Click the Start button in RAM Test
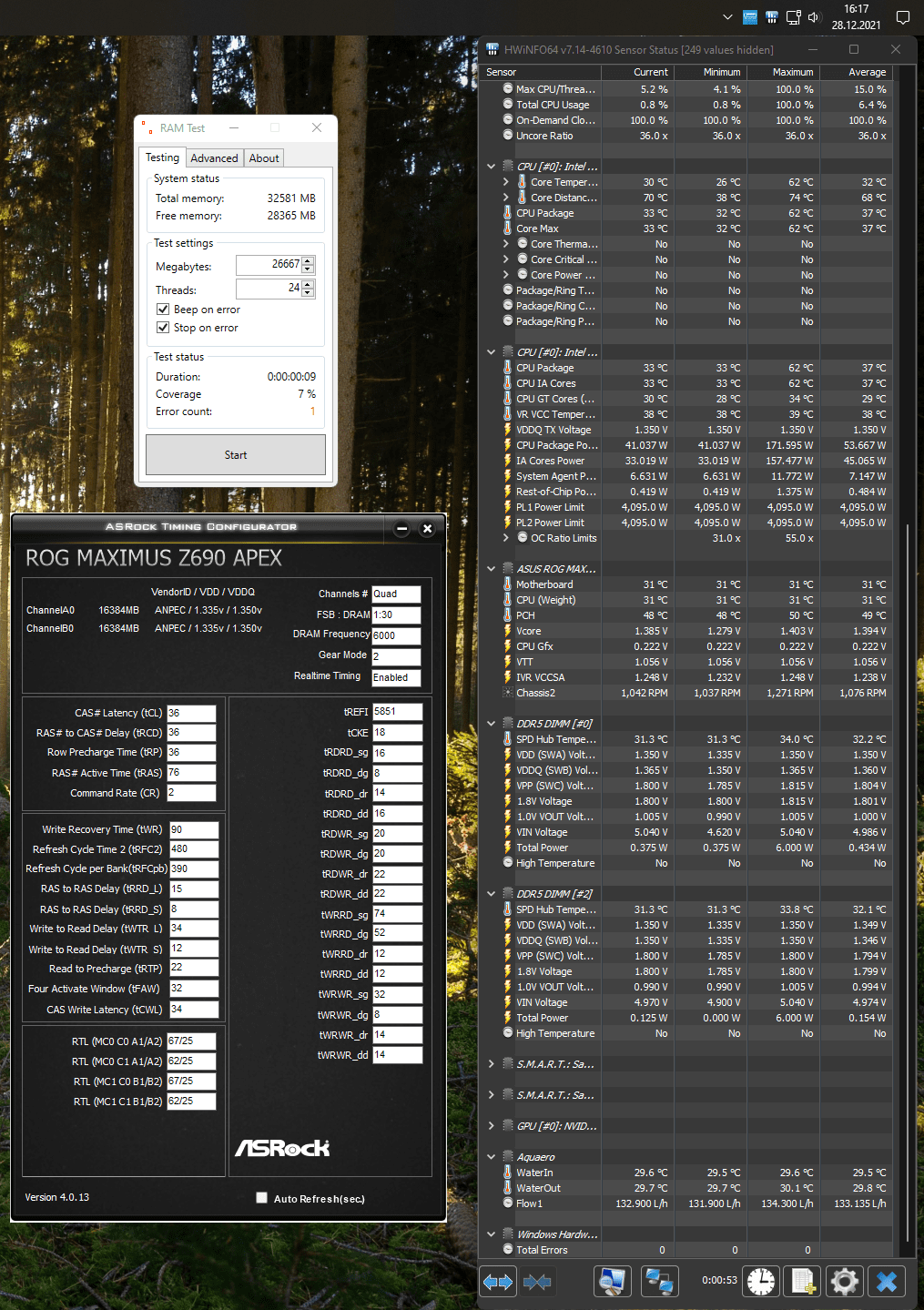Image resolution: width=924 pixels, height=1310 pixels. point(236,455)
